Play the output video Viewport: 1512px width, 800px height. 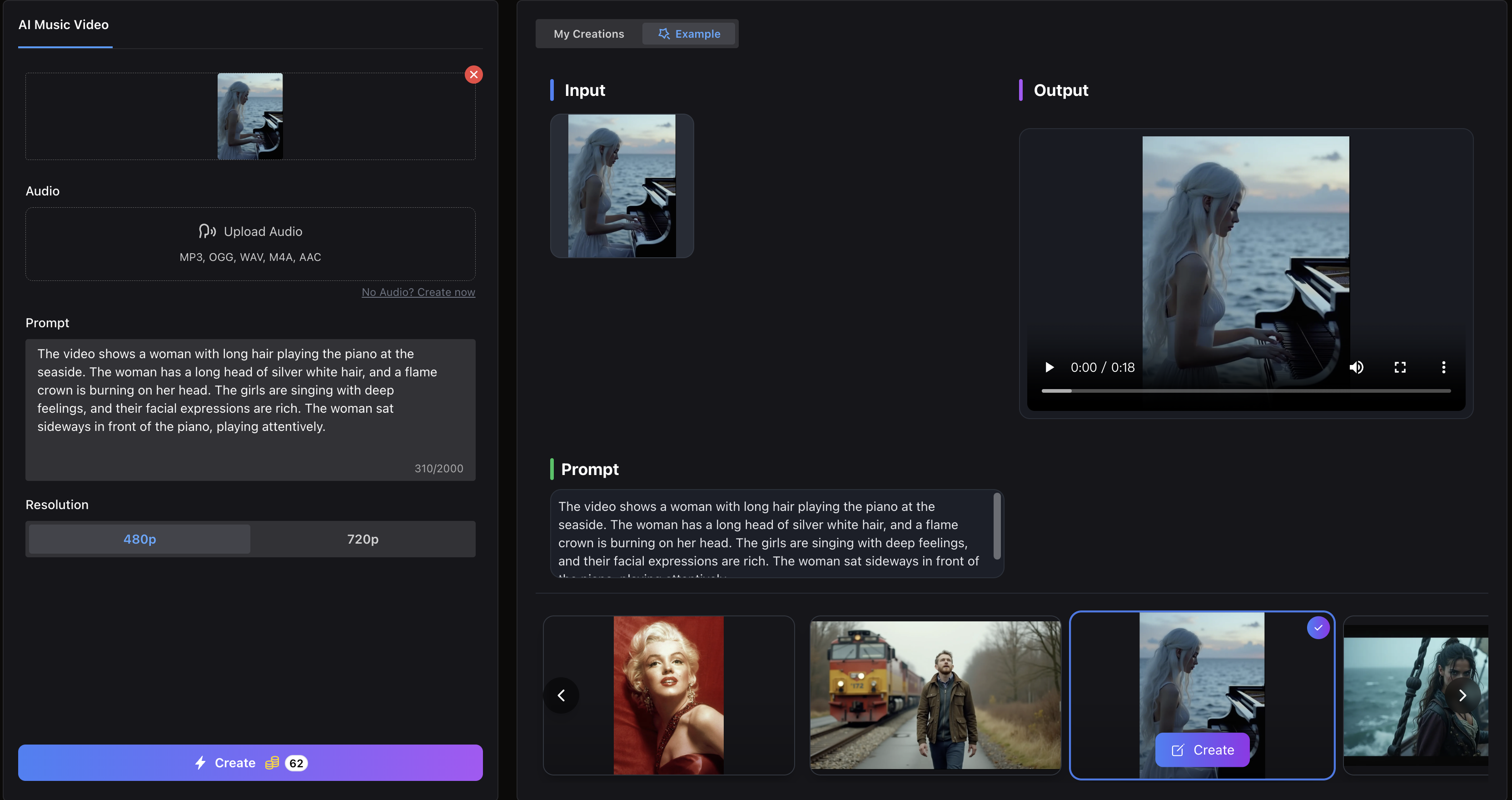[1049, 367]
